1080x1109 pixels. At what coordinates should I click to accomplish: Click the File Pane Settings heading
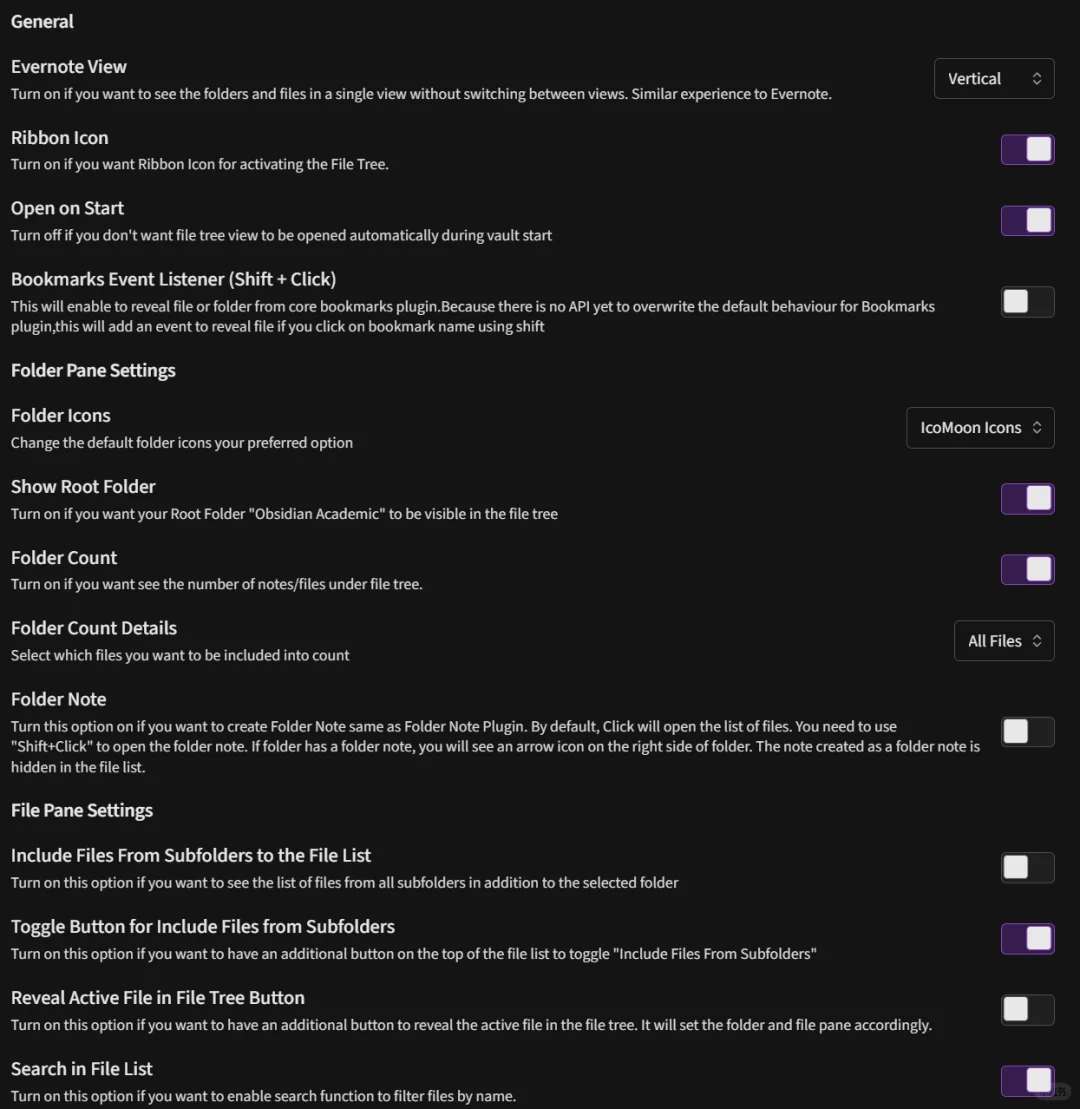pyautogui.click(x=82, y=811)
